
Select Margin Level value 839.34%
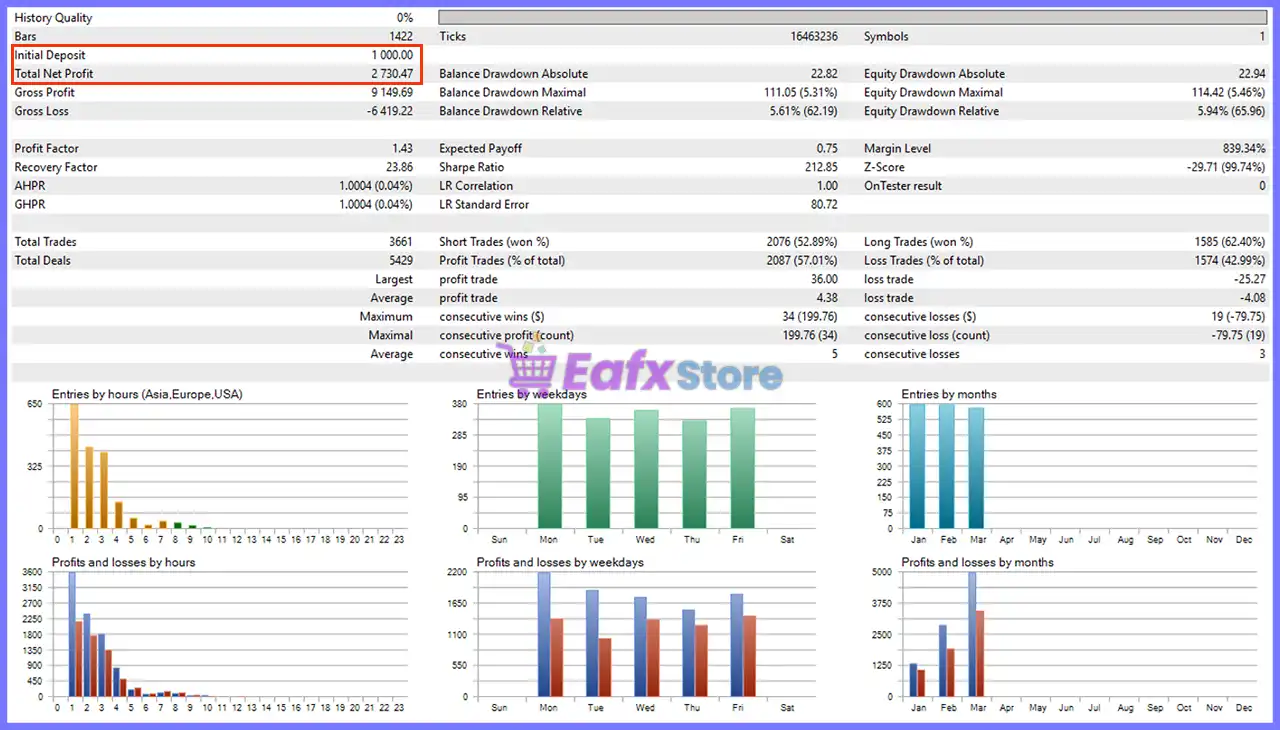click(1244, 148)
